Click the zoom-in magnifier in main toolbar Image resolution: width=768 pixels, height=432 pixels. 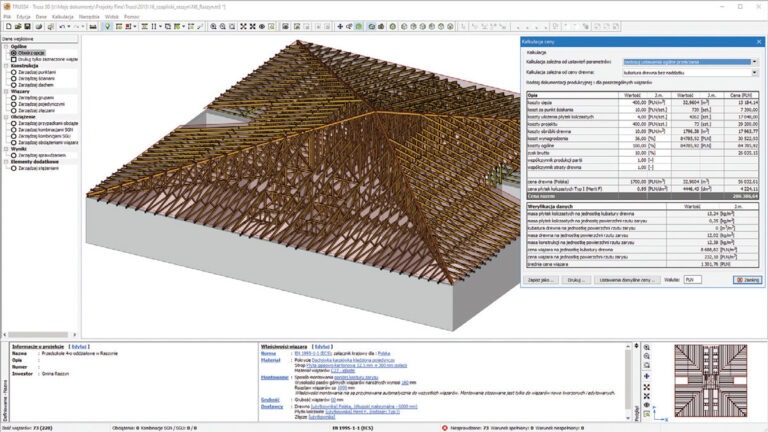(x=214, y=26)
